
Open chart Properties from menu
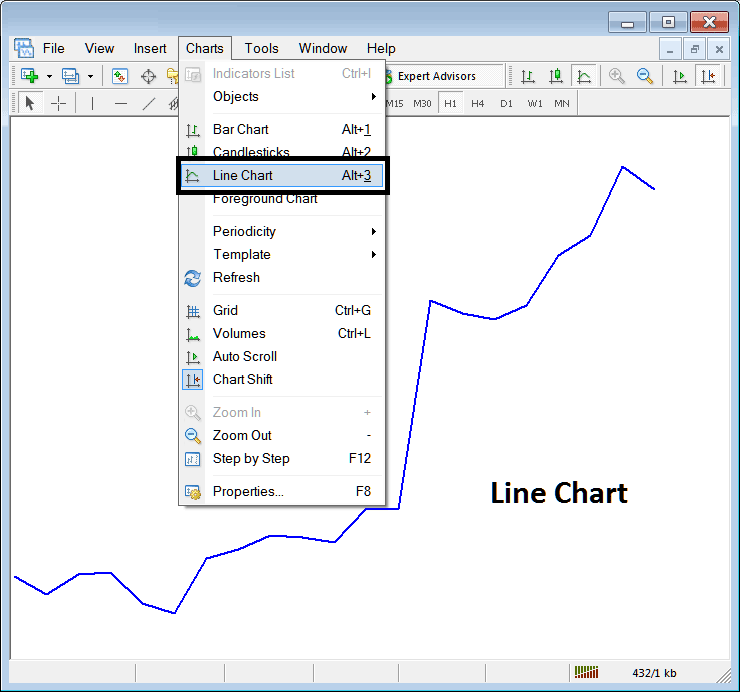[248, 492]
